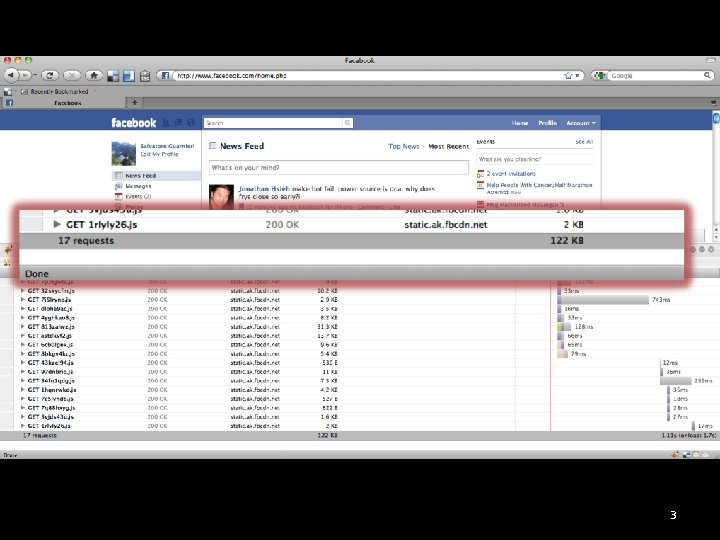The width and height of the screenshot is (720, 540).
Task: Click the 743ms timeline bar
Action: pos(603,300)
